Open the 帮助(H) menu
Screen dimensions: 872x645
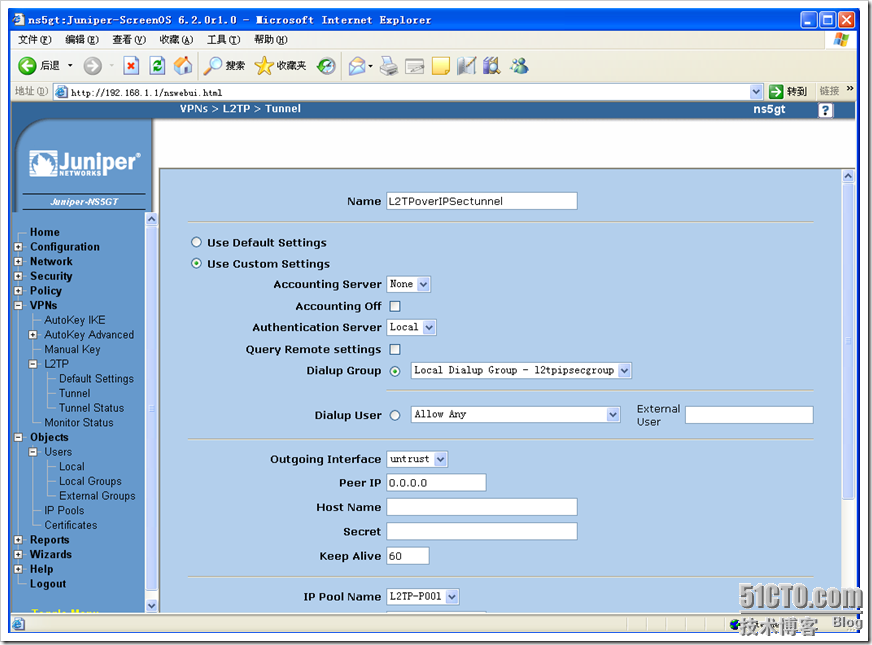(271, 39)
